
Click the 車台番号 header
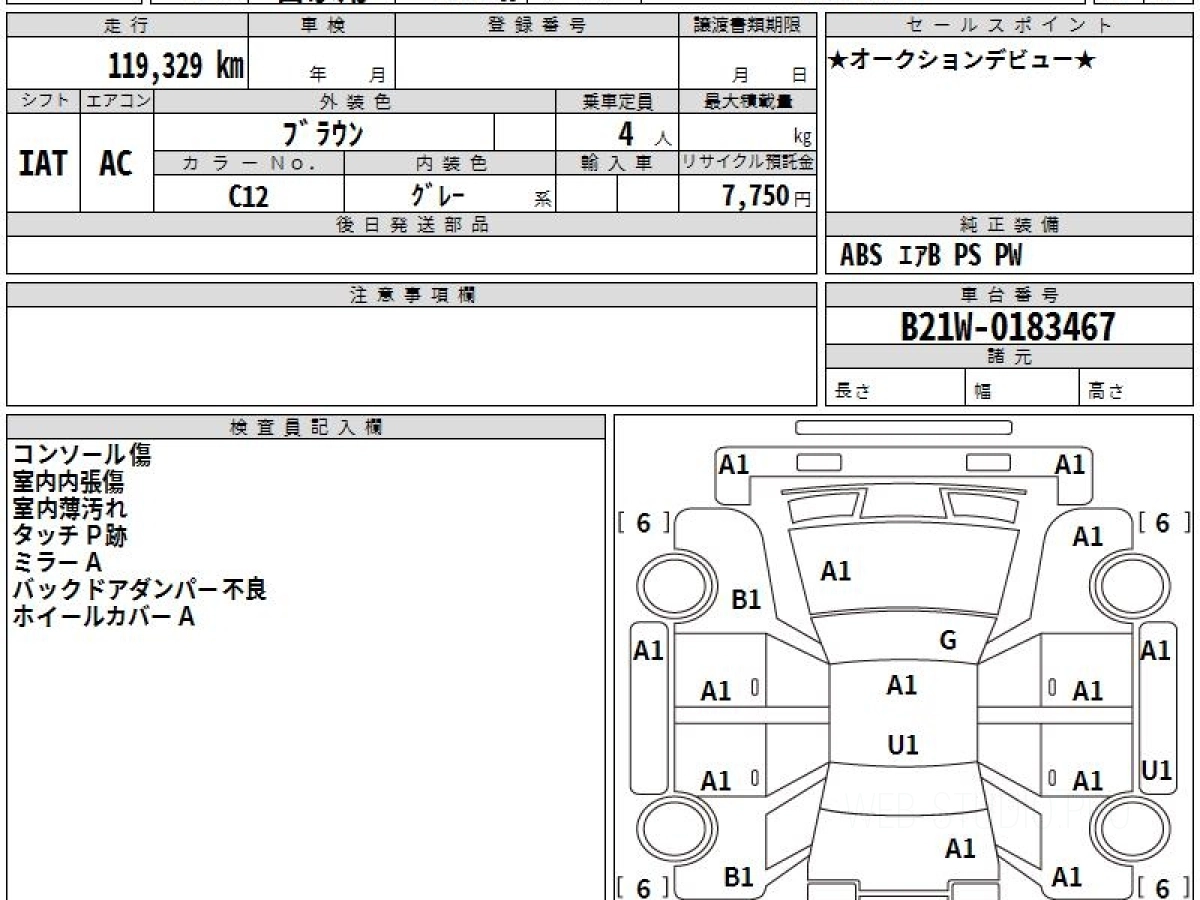click(x=1009, y=295)
